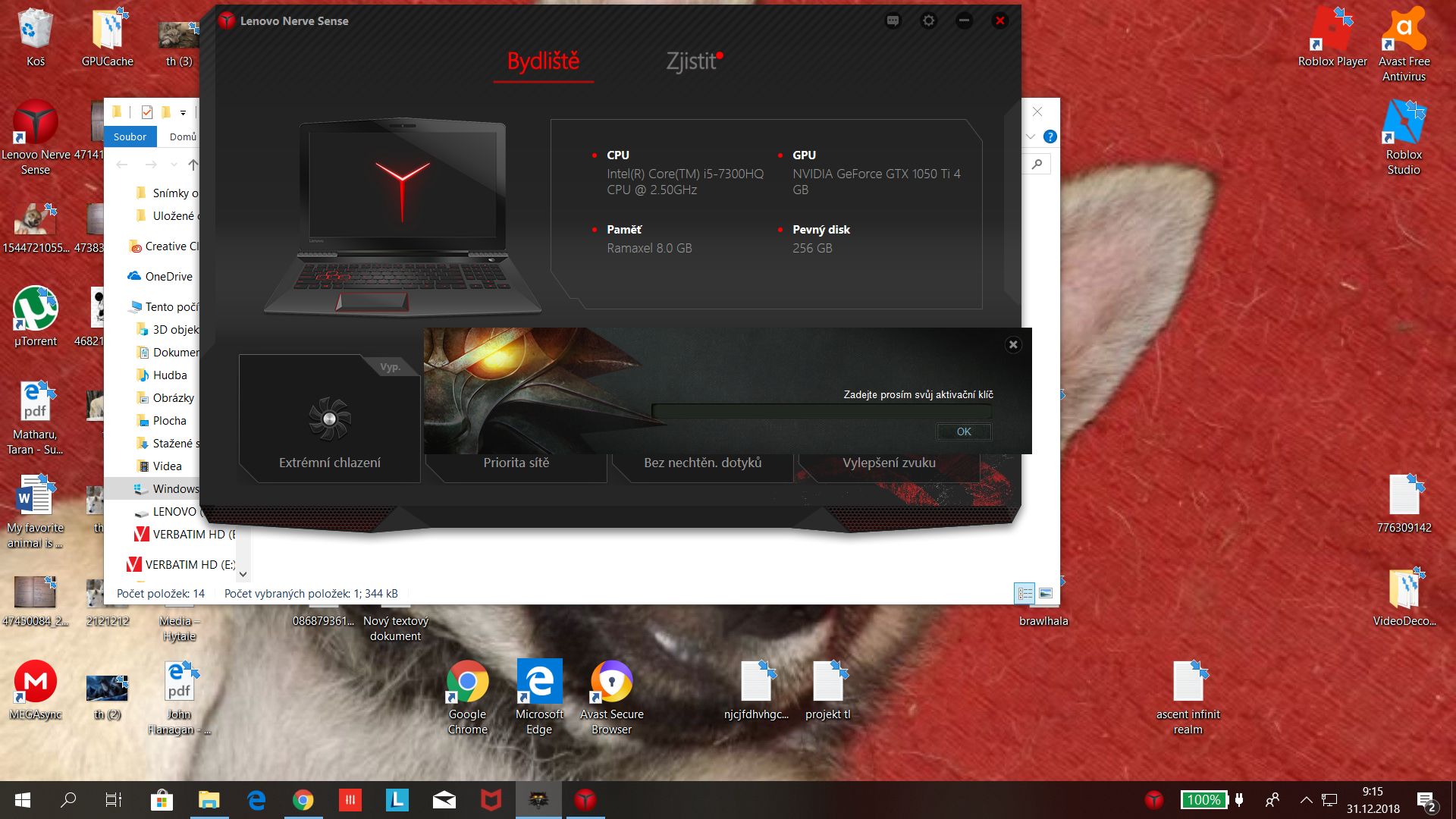Switch to the Zjistit tab
This screenshot has width=1456, height=819.
(692, 61)
